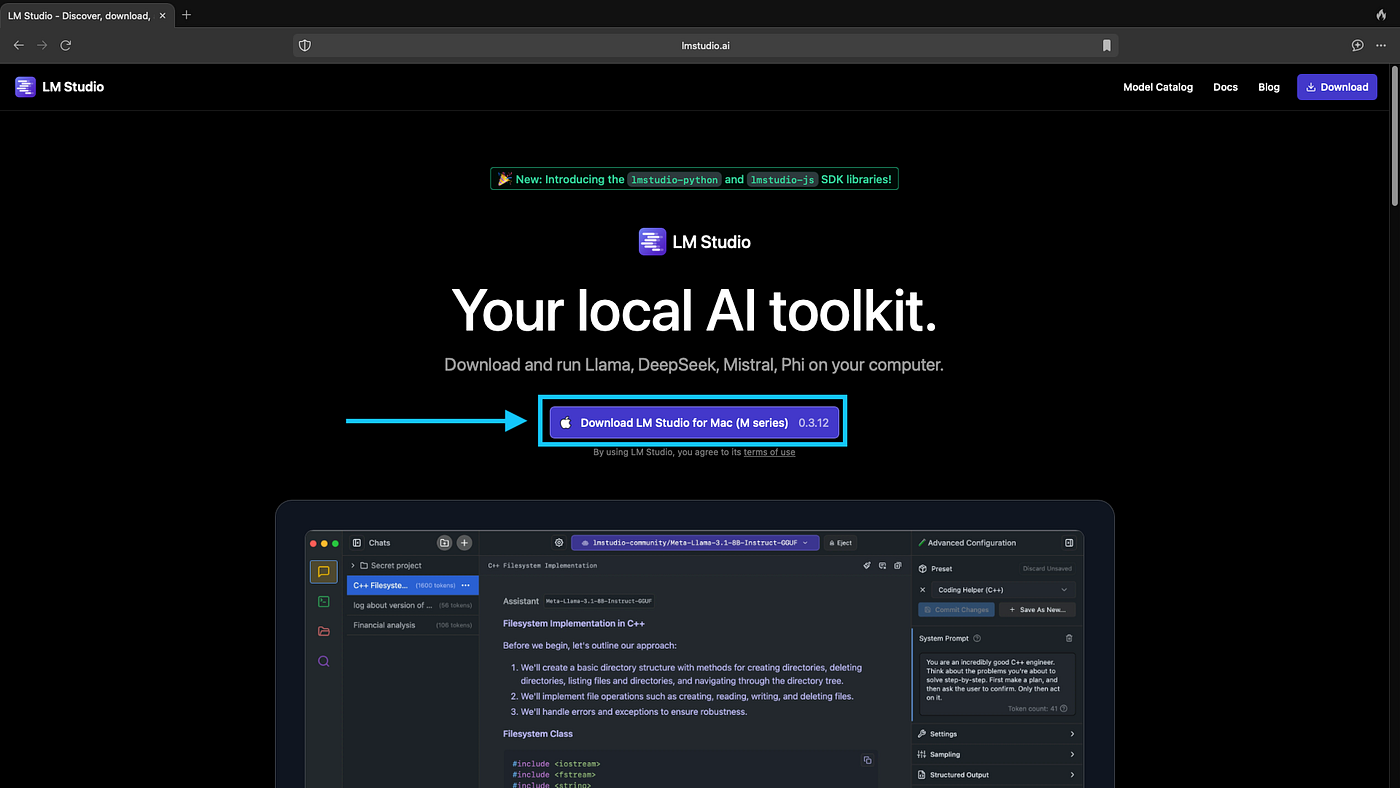Expand the Structured Output section

(x=996, y=775)
